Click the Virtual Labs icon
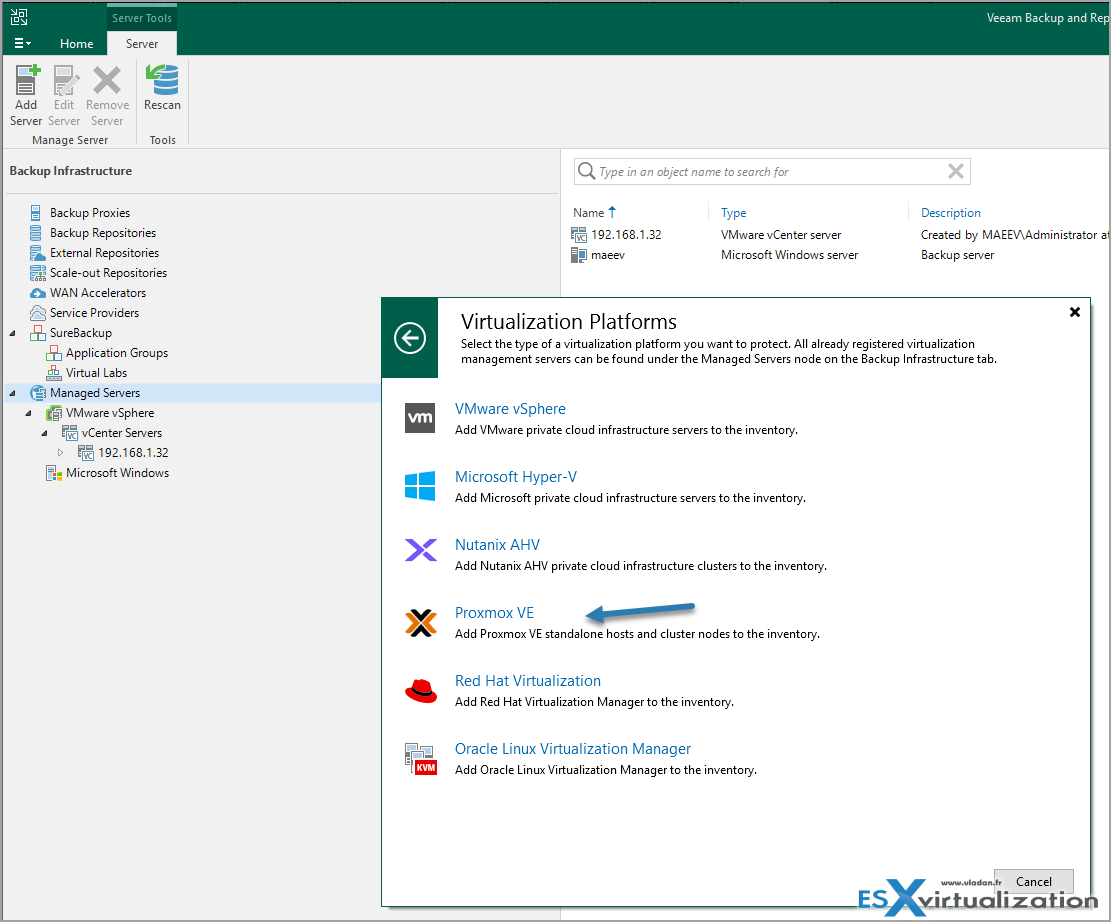The height and width of the screenshot is (922, 1111). pyautogui.click(x=54, y=373)
